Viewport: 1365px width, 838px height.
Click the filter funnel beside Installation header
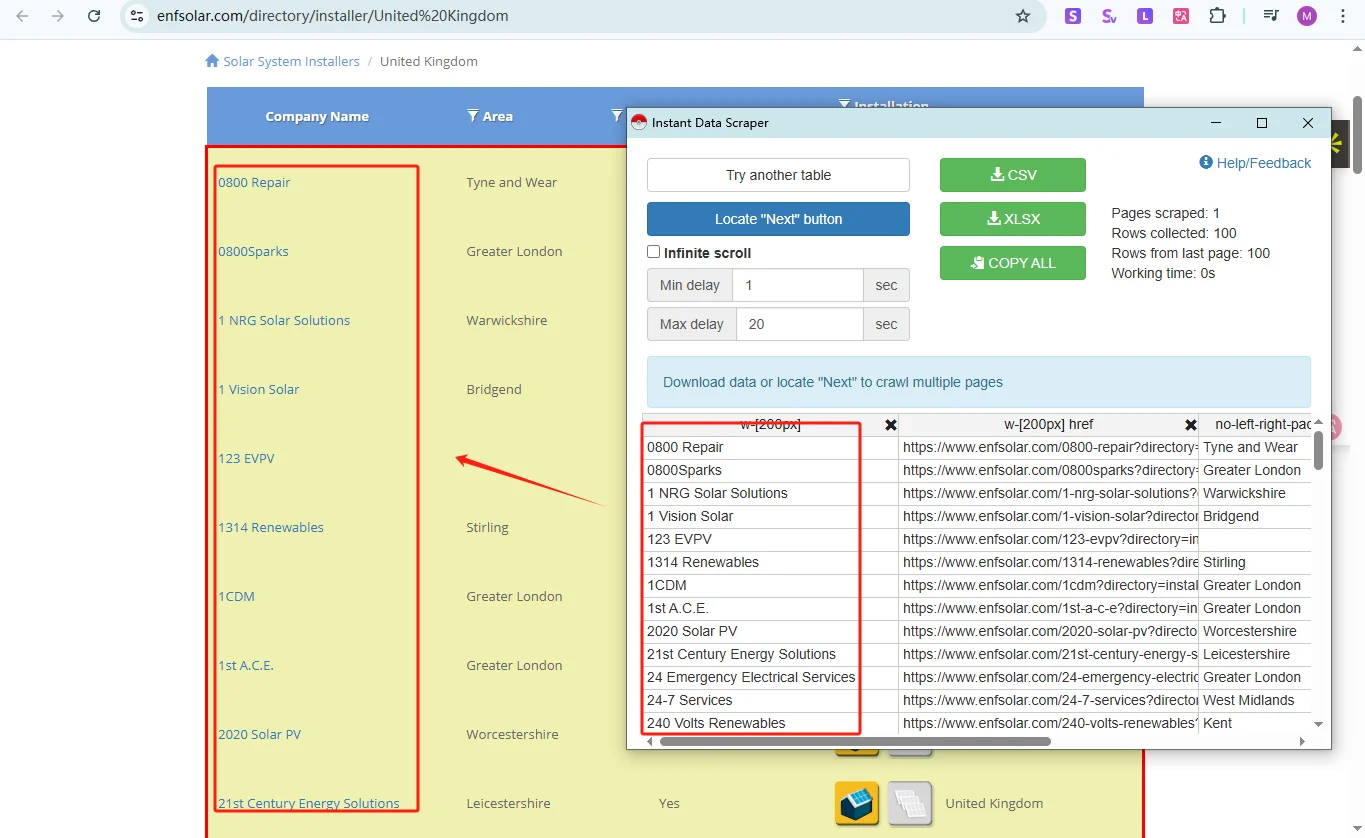pyautogui.click(x=844, y=104)
